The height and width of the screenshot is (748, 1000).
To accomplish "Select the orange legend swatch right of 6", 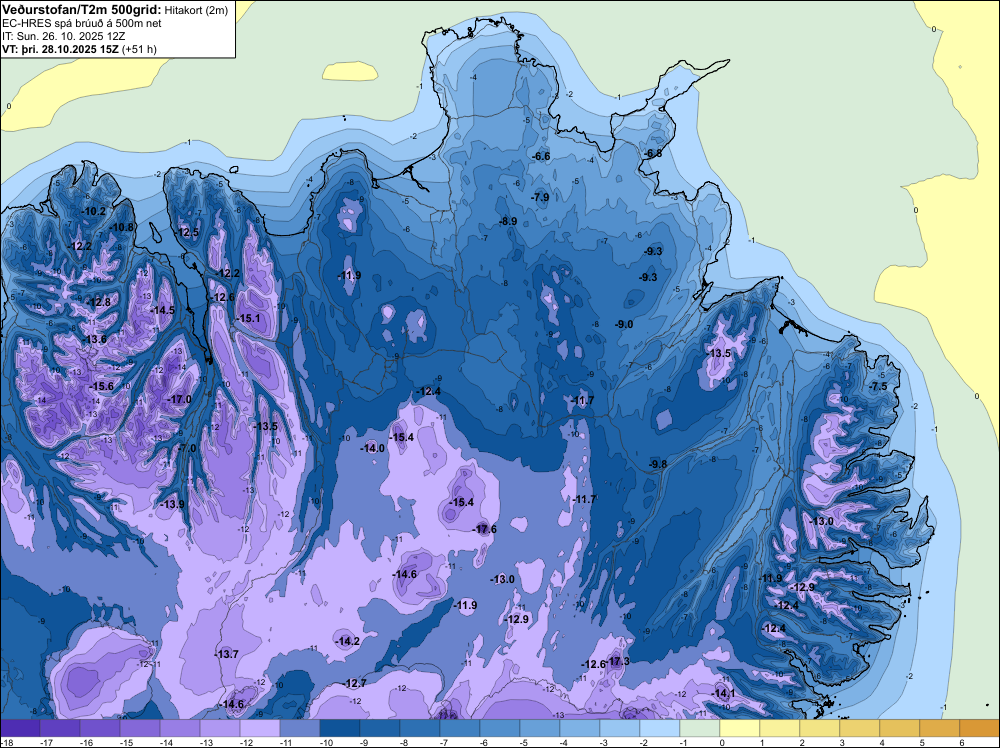I will 980,729.
